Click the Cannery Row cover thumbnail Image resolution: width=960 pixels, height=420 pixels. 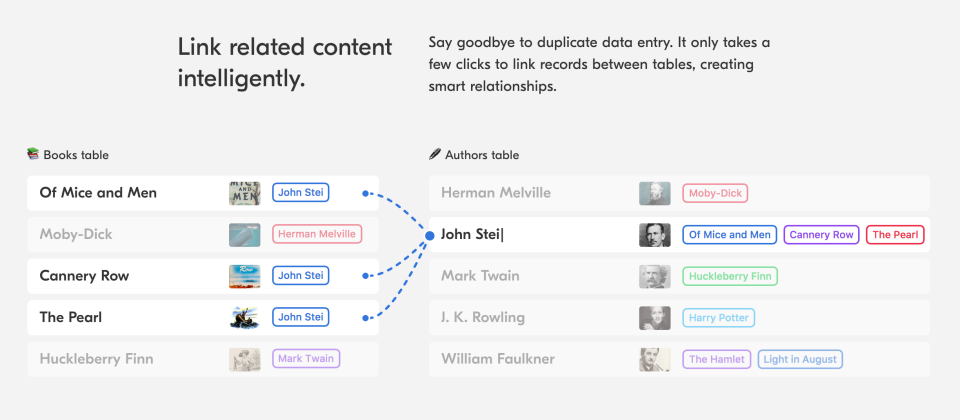245,276
